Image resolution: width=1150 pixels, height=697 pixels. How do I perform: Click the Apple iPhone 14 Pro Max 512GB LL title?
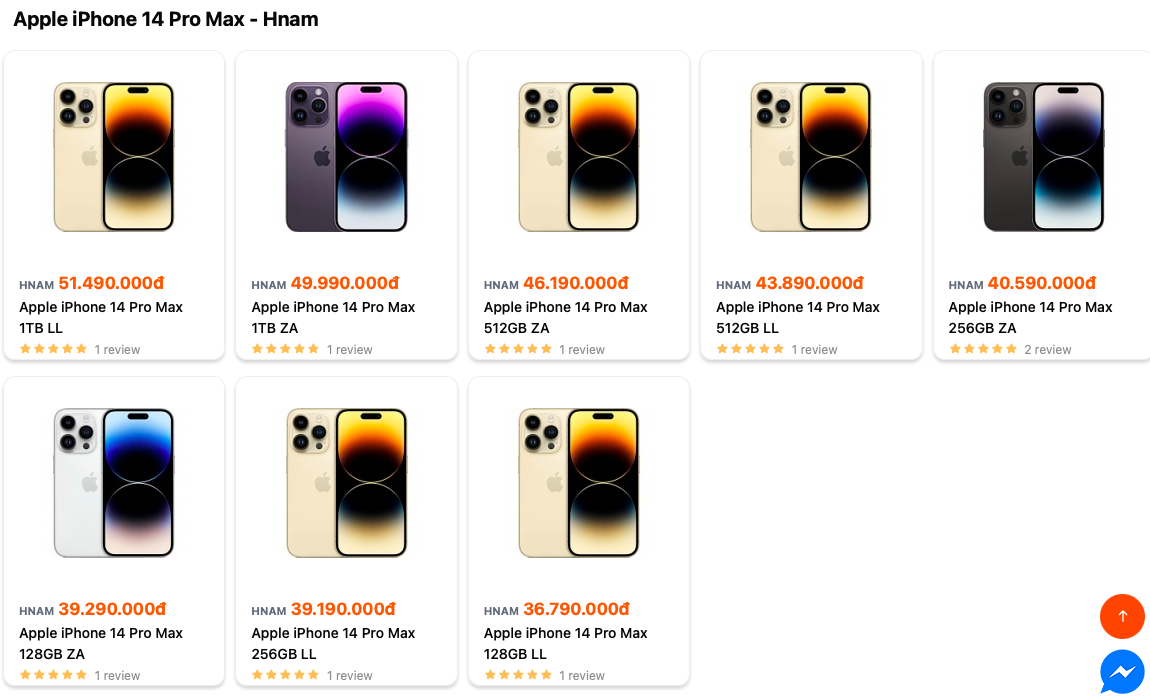pyautogui.click(x=798, y=317)
